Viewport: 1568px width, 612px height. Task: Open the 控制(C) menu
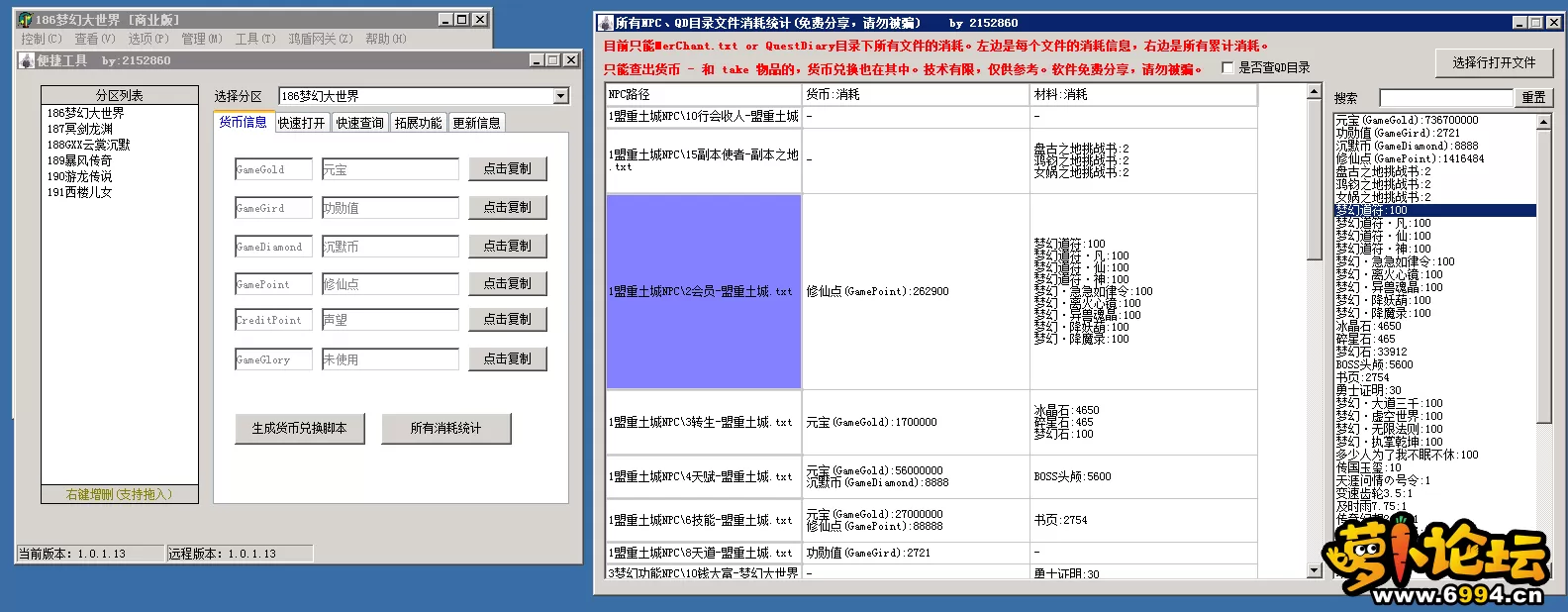[x=42, y=39]
